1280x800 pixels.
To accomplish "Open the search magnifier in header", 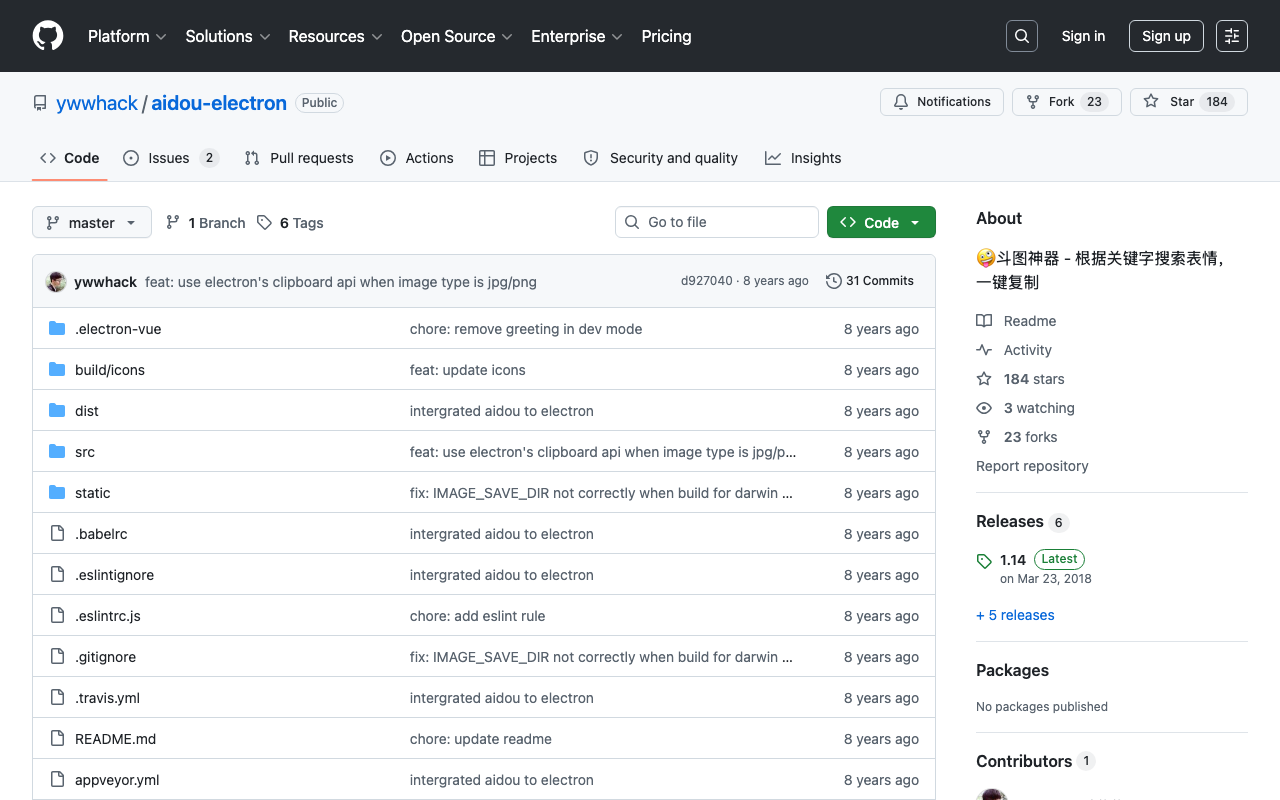I will pos(1022,36).
